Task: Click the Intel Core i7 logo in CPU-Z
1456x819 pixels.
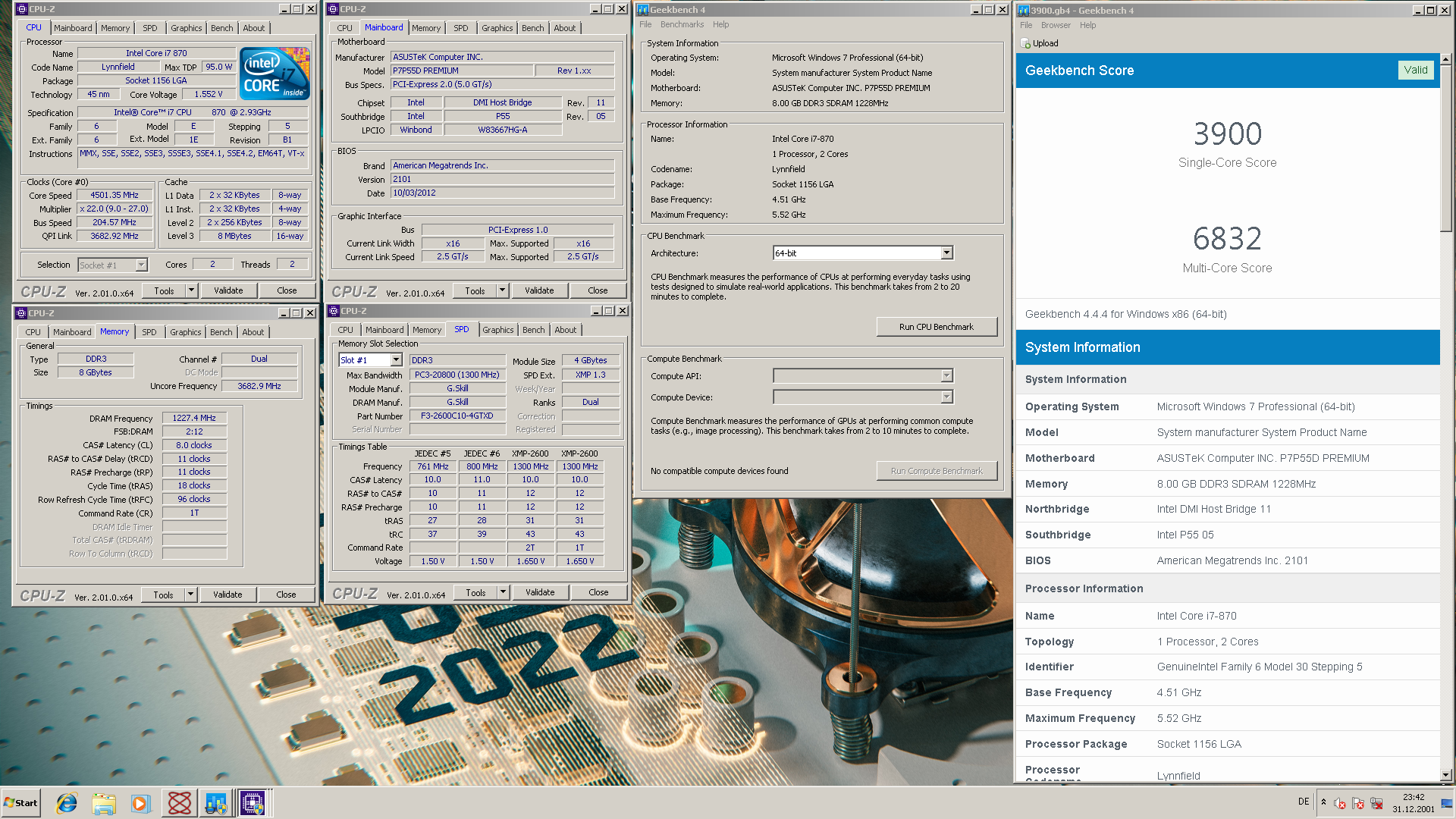Action: pos(275,74)
